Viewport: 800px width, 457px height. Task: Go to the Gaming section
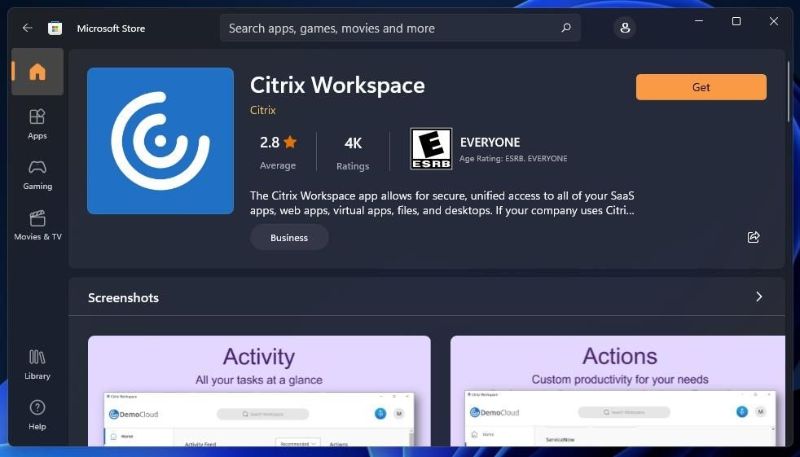(x=37, y=174)
